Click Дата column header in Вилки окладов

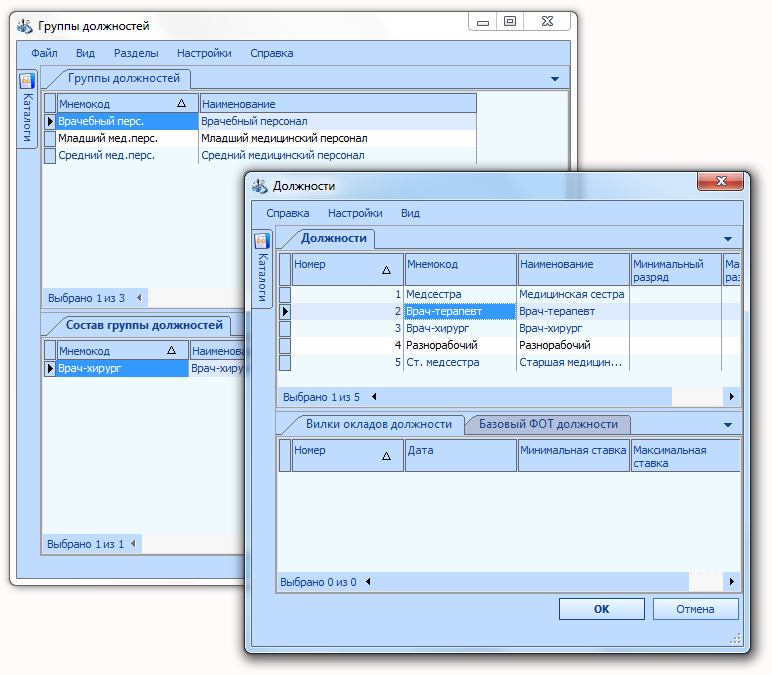[460, 455]
